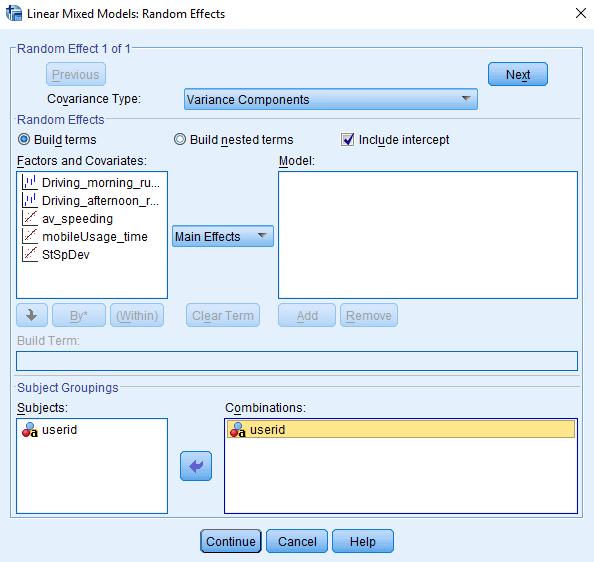Select userid in the Combinations list

pos(401,430)
